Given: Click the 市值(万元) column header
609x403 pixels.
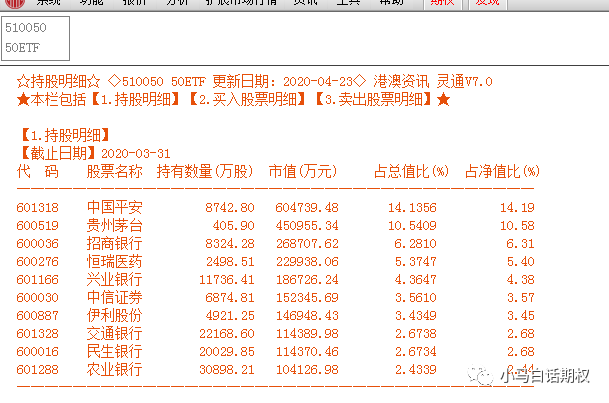Looking at the screenshot, I should [x=303, y=171].
